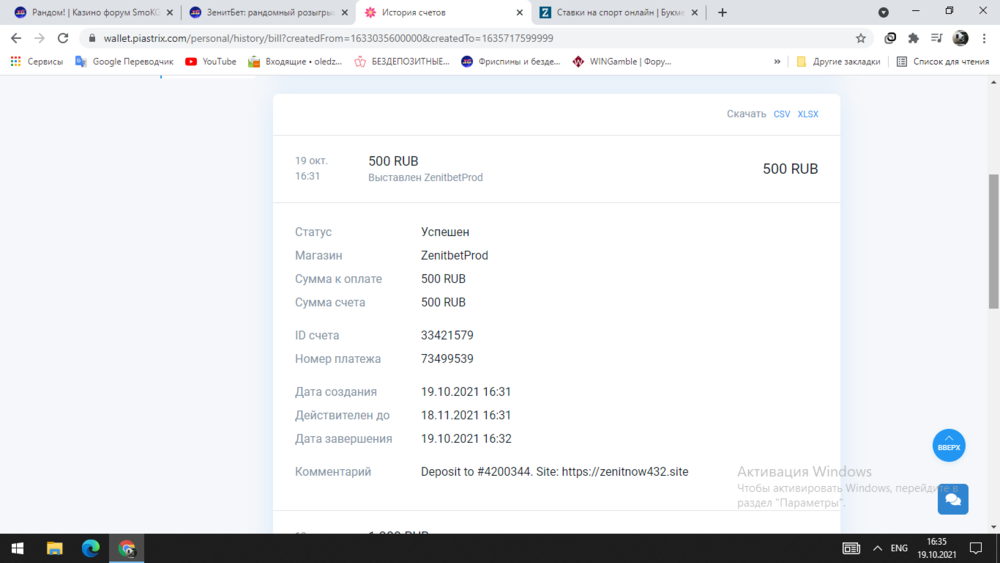Image resolution: width=1000 pixels, height=563 pixels.
Task: Open the profile avatar in the toolbar
Action: [960, 38]
